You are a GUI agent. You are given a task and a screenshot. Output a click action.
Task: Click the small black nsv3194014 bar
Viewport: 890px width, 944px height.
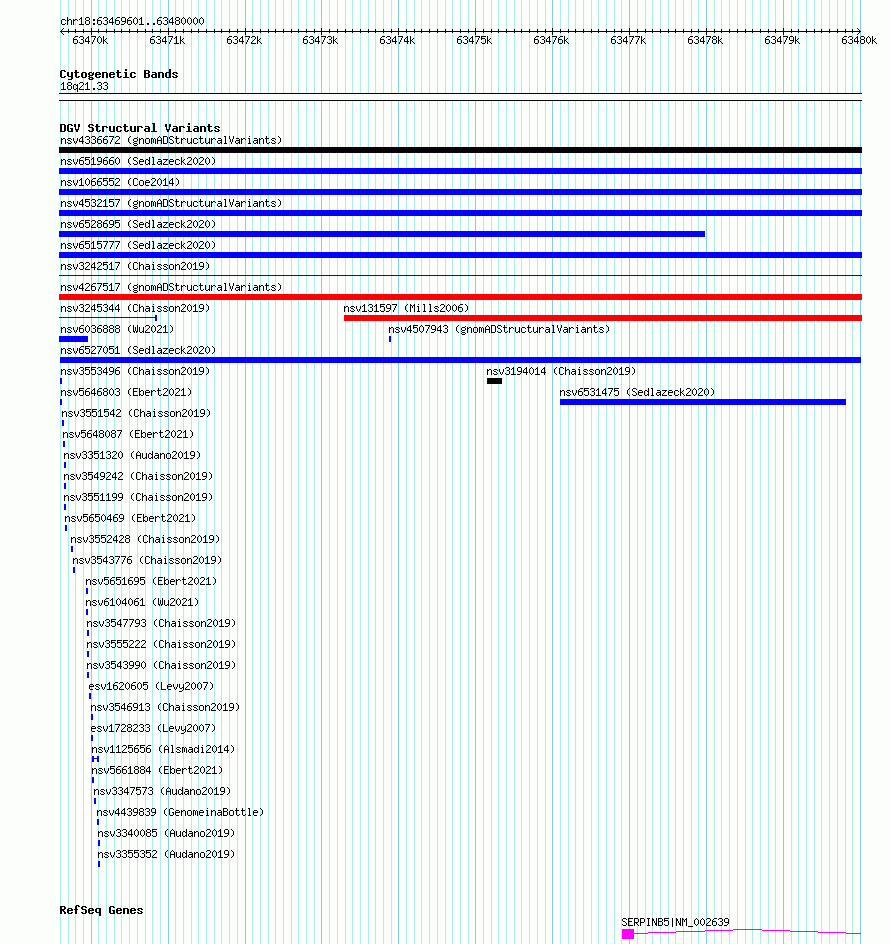[494, 381]
